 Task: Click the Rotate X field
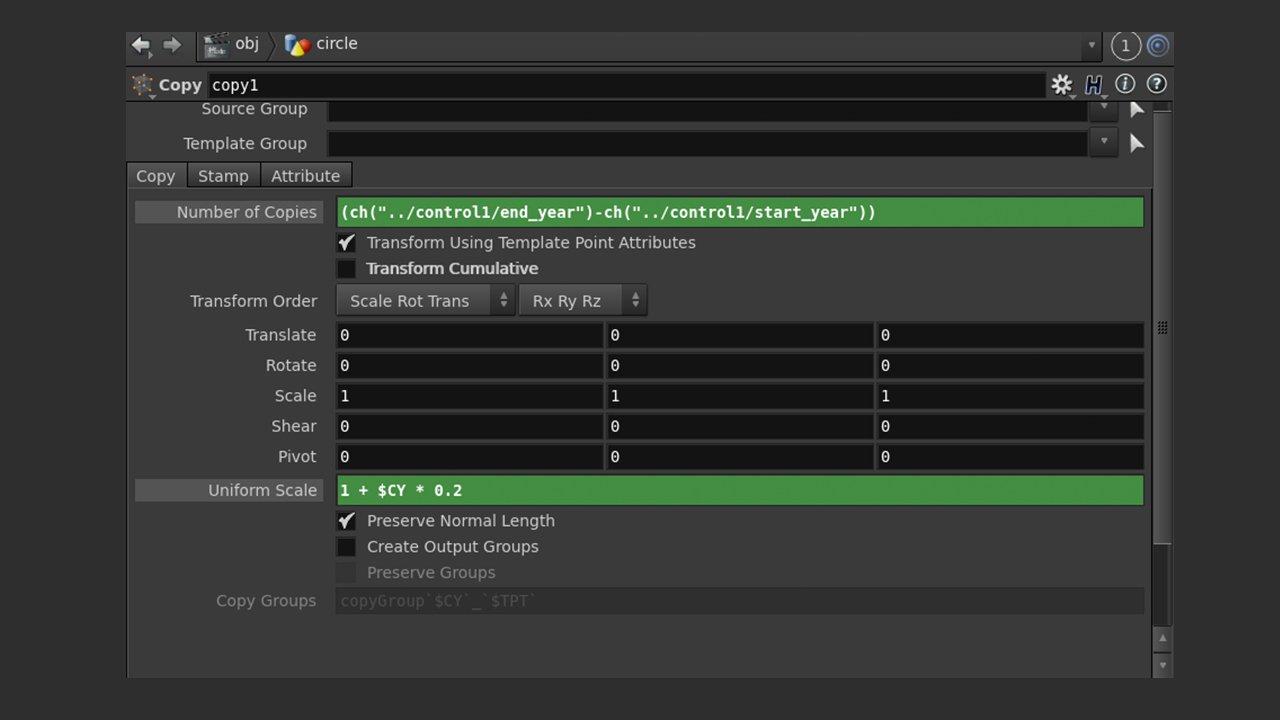[x=469, y=366]
